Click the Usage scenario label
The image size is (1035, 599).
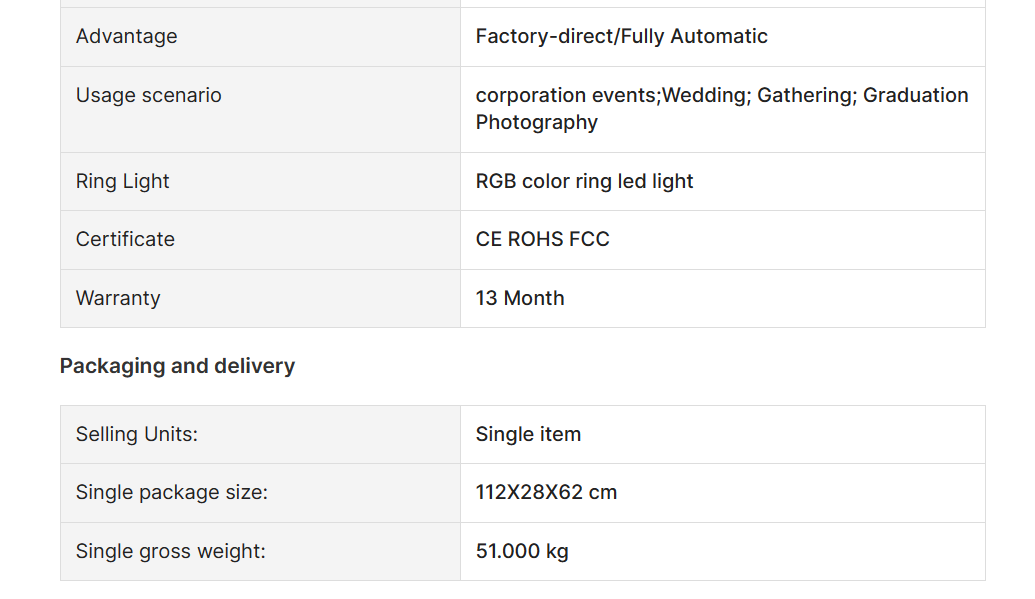pos(149,96)
